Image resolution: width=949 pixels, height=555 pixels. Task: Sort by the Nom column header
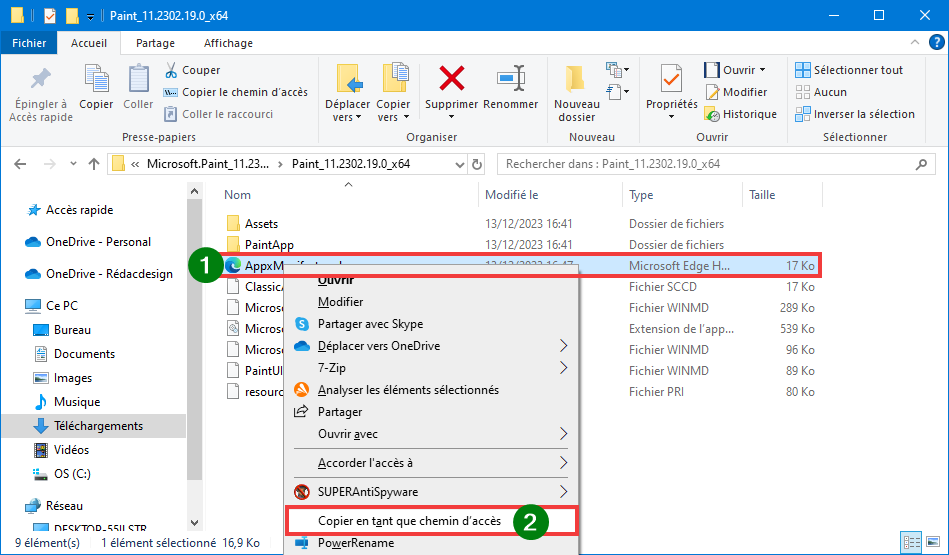coord(237,195)
